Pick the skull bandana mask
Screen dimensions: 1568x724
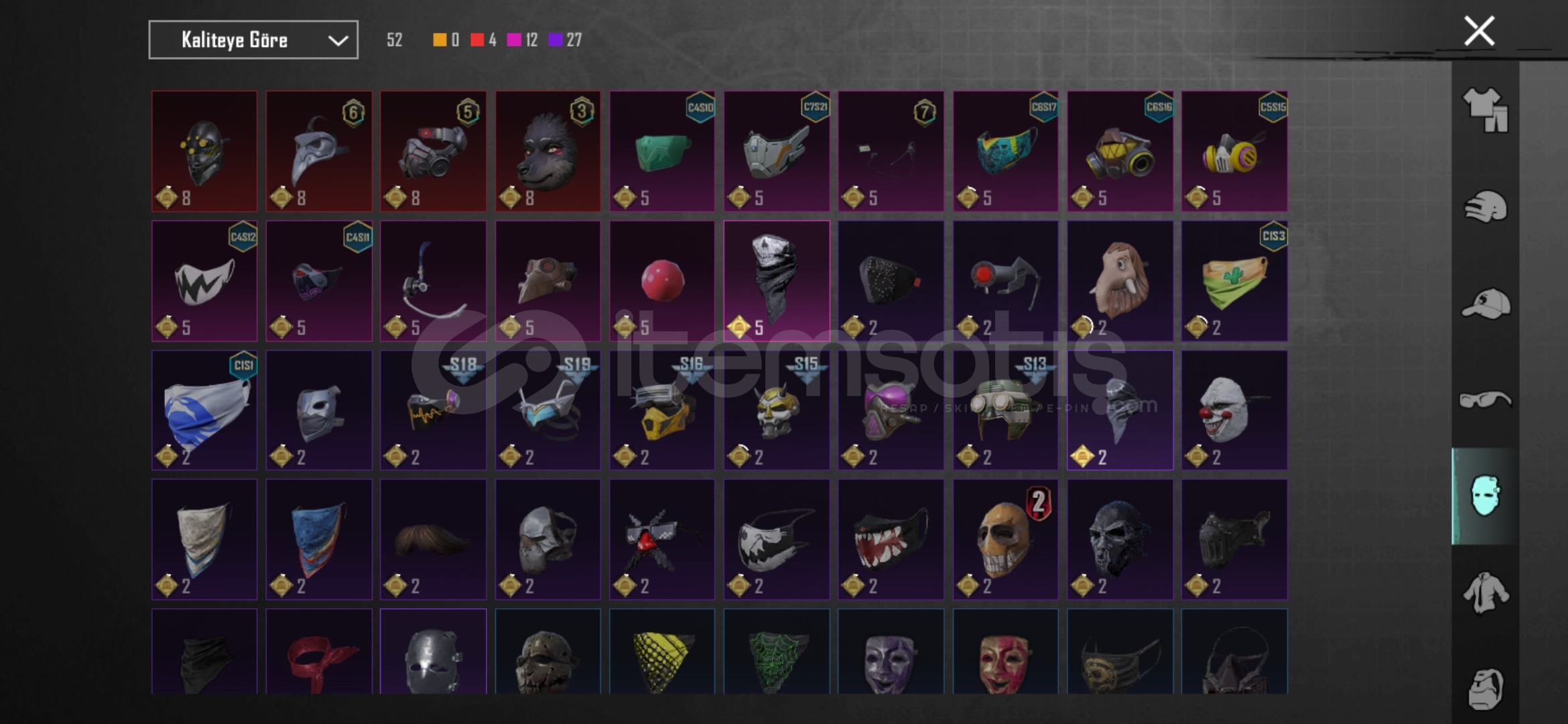[777, 281]
